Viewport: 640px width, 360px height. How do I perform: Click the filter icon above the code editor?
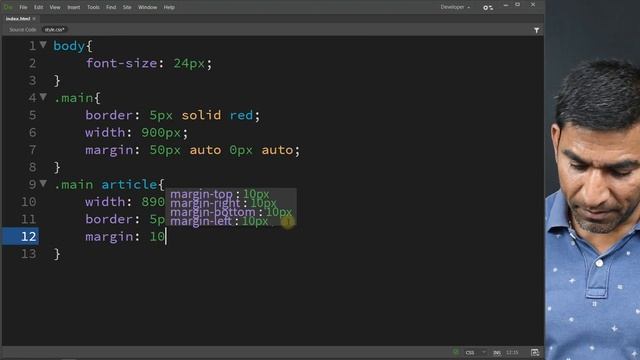click(x=536, y=30)
